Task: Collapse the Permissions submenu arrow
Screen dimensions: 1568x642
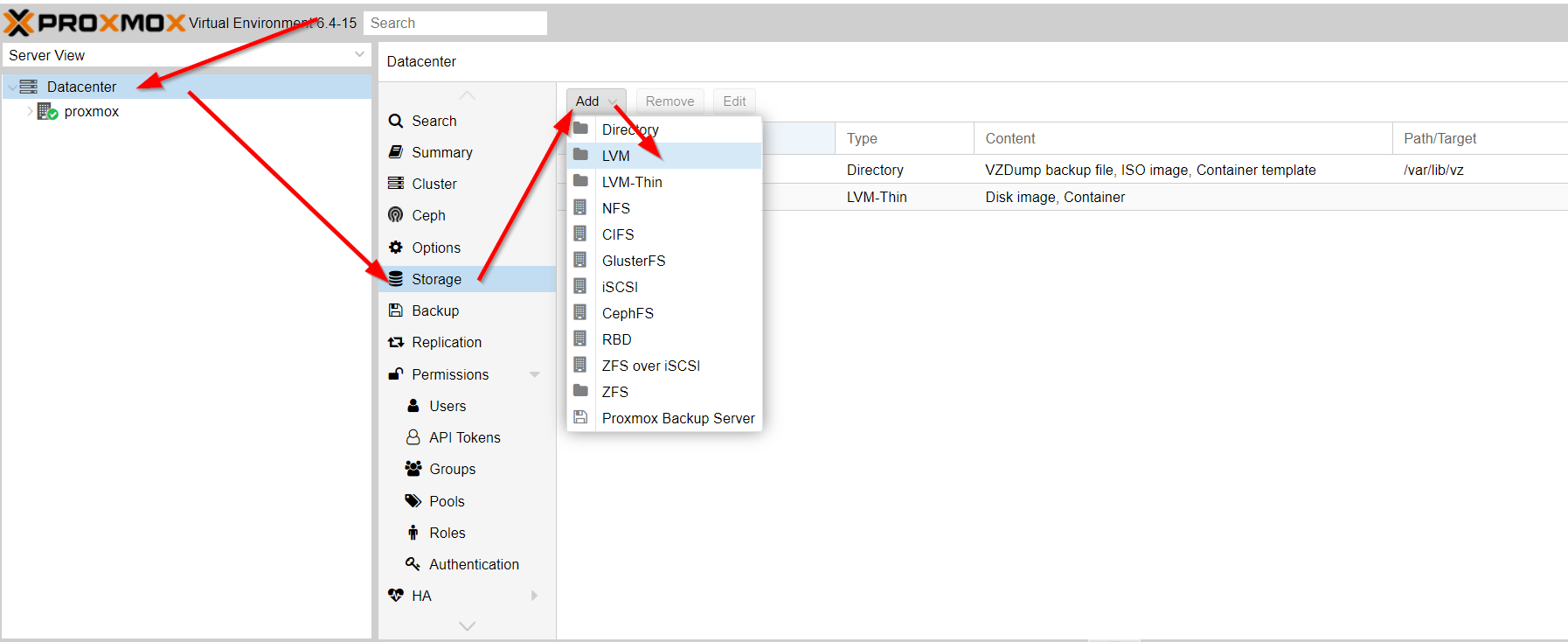Action: (534, 374)
